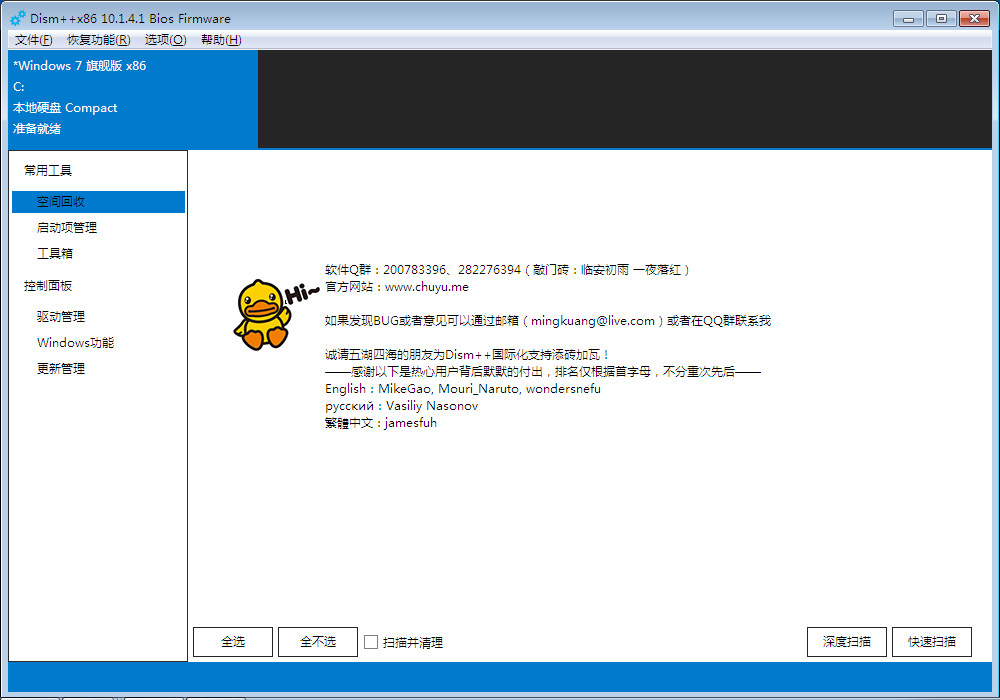Open the 帮助(H) menu
This screenshot has width=1000, height=700.
[x=221, y=40]
